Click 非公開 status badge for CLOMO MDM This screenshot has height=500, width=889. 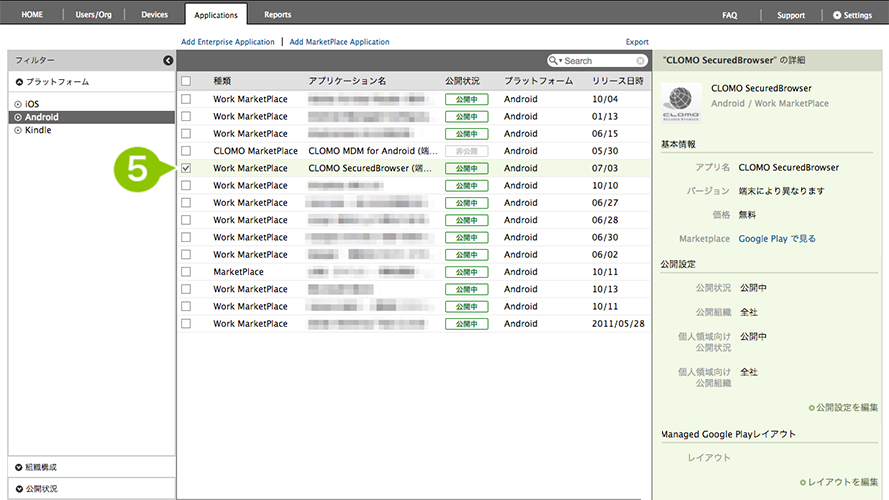coord(467,151)
